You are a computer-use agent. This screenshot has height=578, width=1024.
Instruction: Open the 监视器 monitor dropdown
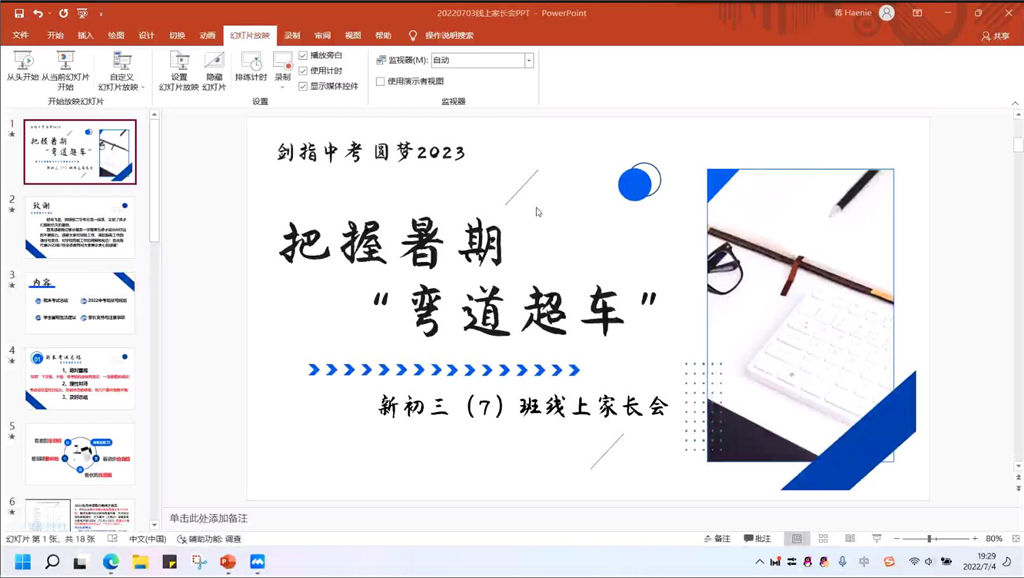[529, 61]
